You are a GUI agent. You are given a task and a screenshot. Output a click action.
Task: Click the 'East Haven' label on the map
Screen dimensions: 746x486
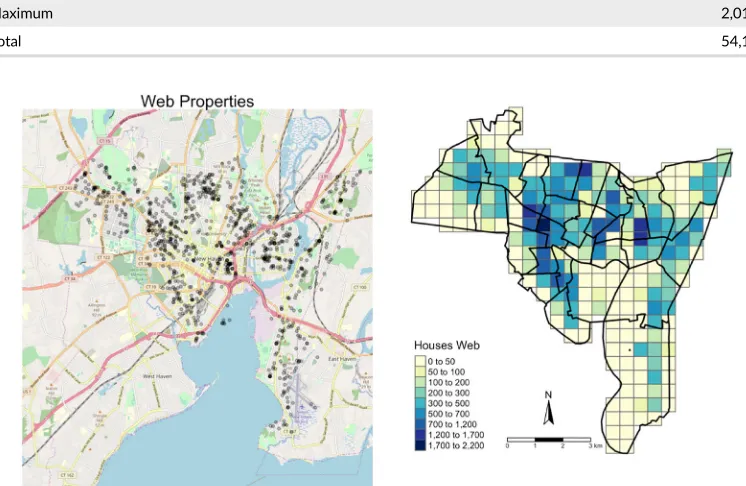point(342,359)
